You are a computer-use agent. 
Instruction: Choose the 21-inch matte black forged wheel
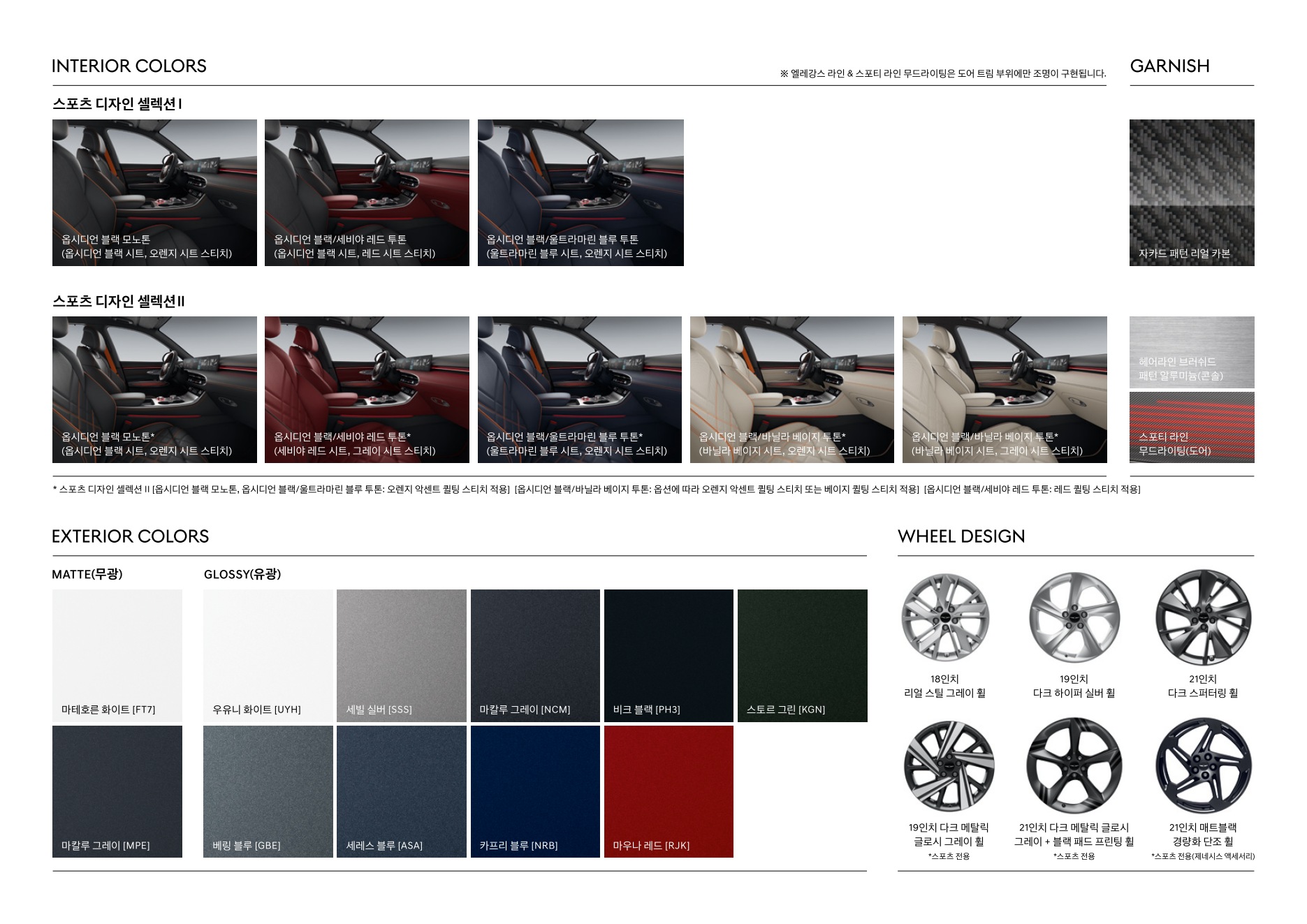pyautogui.click(x=1203, y=766)
